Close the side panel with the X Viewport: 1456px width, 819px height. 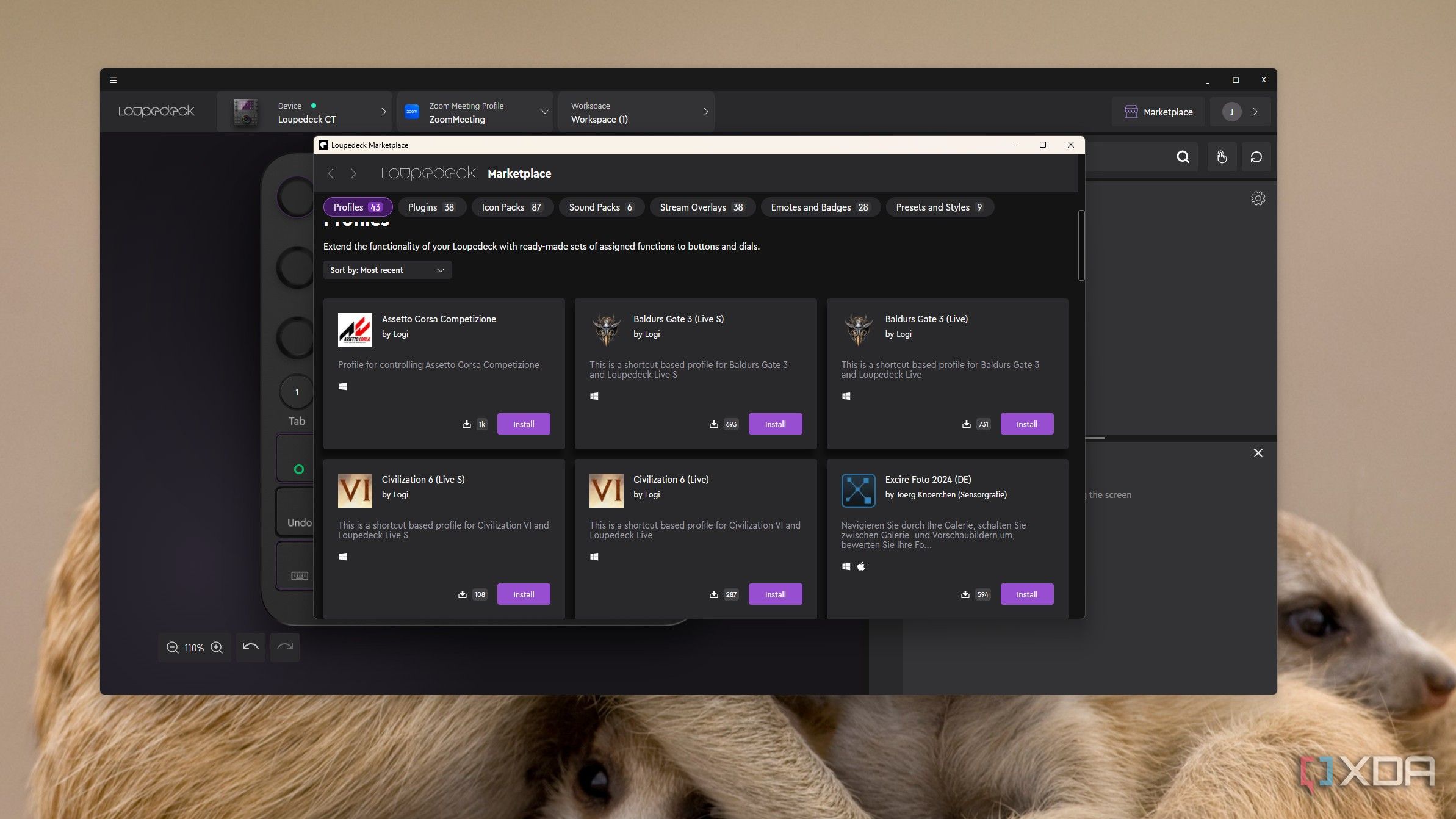point(1258,453)
